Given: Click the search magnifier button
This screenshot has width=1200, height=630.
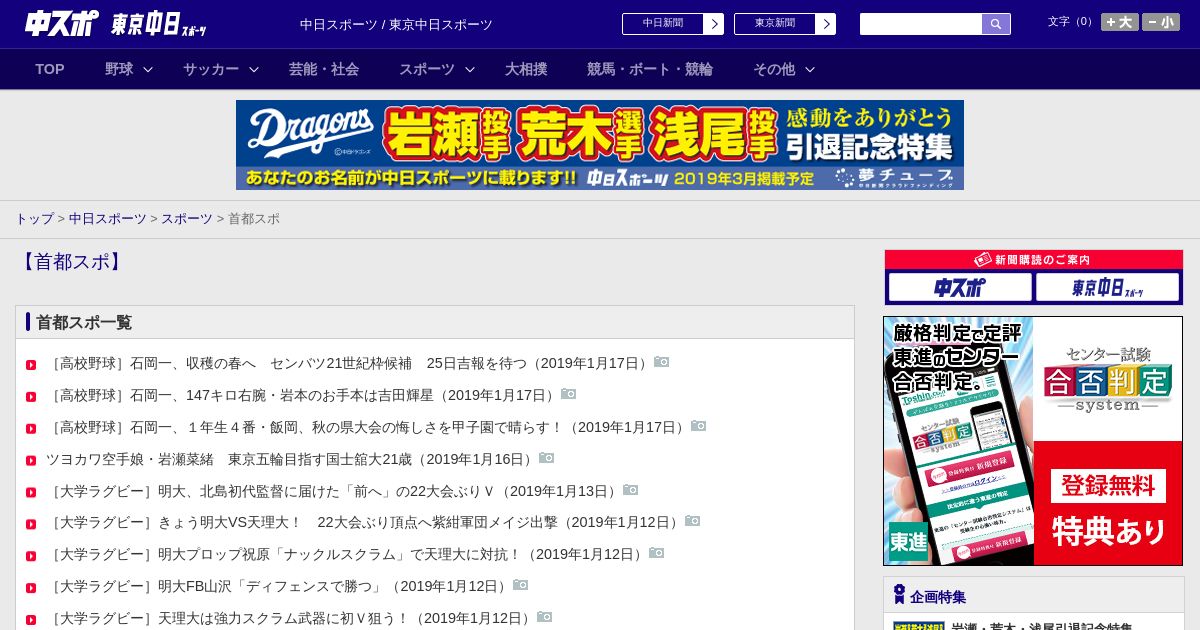Looking at the screenshot, I should tap(996, 24).
